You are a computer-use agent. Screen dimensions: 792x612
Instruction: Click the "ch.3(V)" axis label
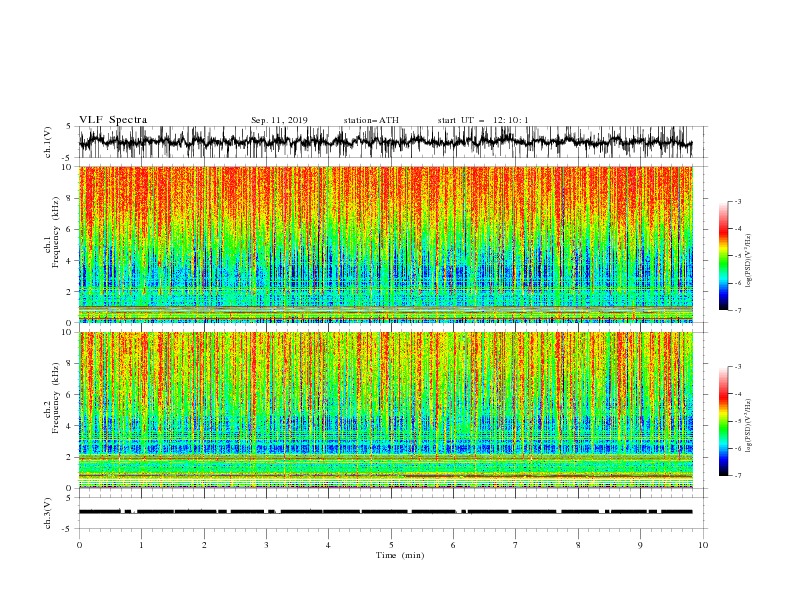48,513
